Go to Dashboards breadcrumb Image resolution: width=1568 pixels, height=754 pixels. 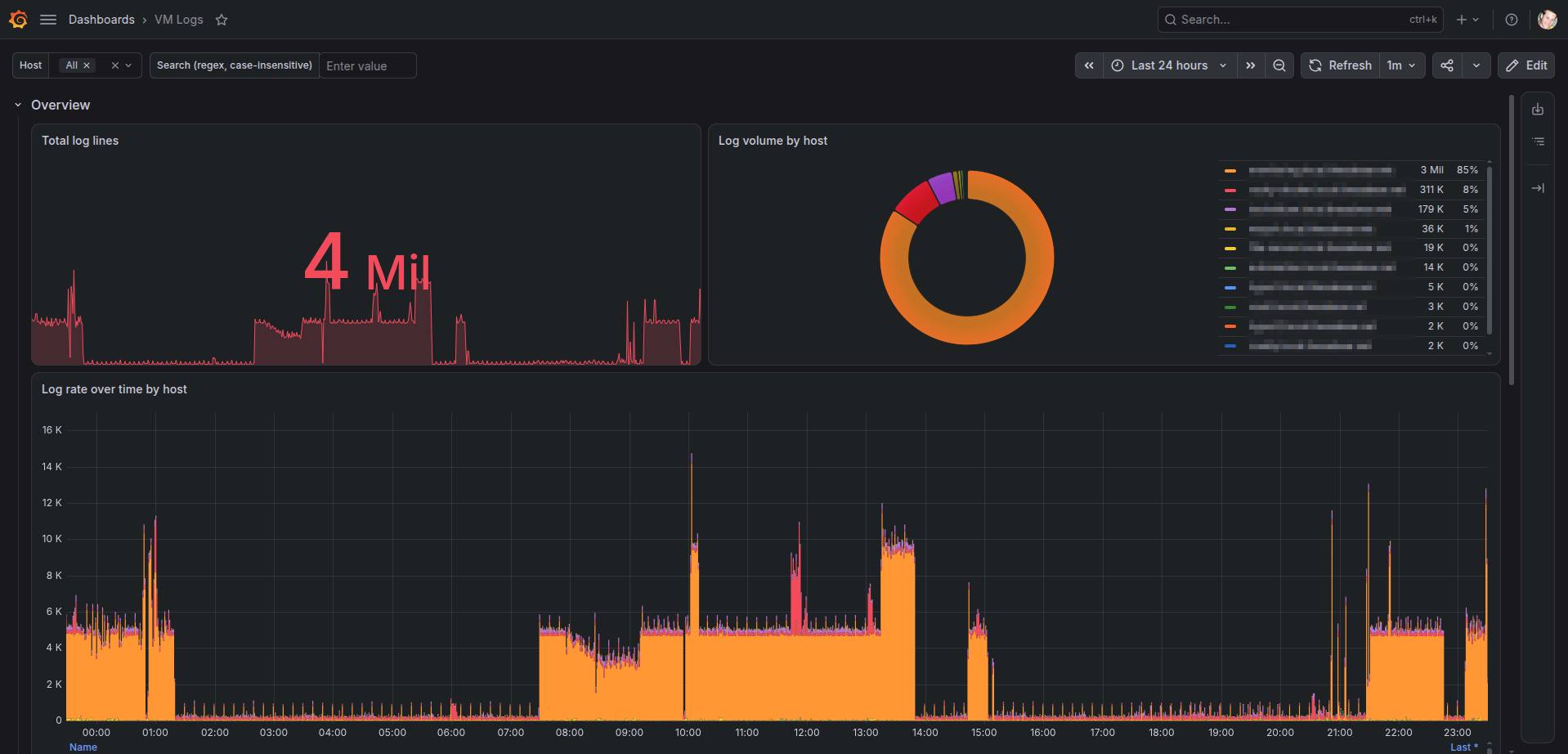point(101,20)
